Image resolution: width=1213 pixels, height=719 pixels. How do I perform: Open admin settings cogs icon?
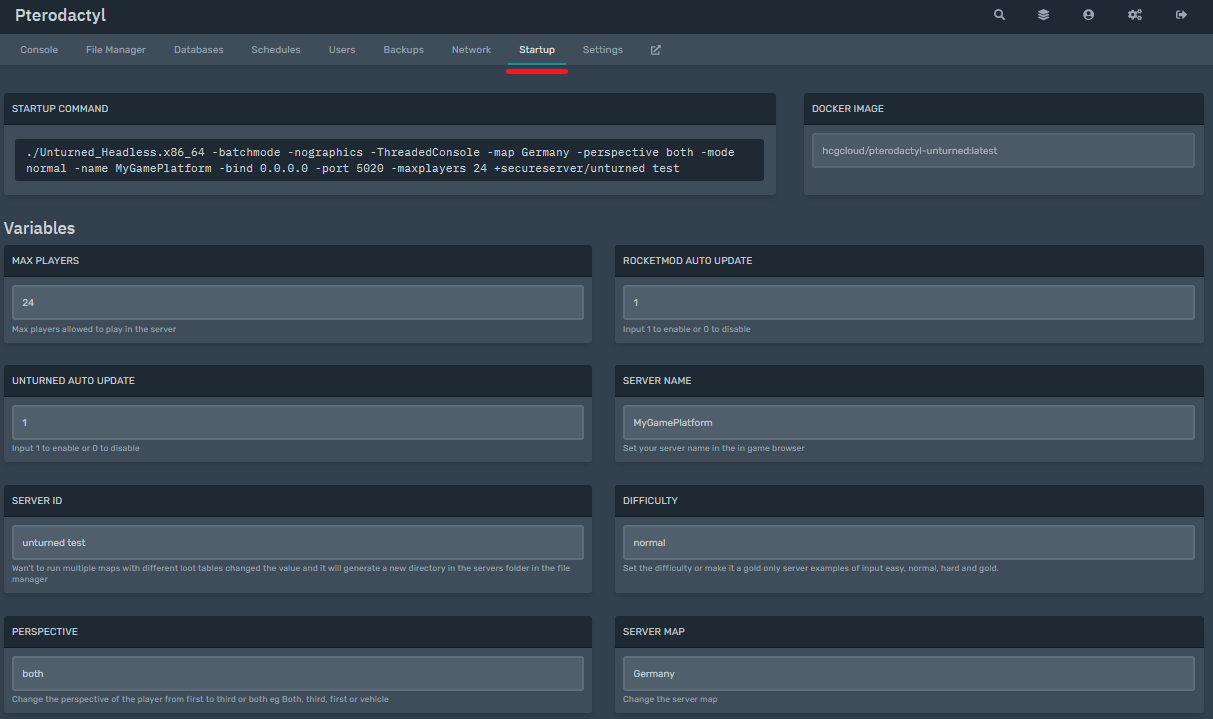[1135, 15]
